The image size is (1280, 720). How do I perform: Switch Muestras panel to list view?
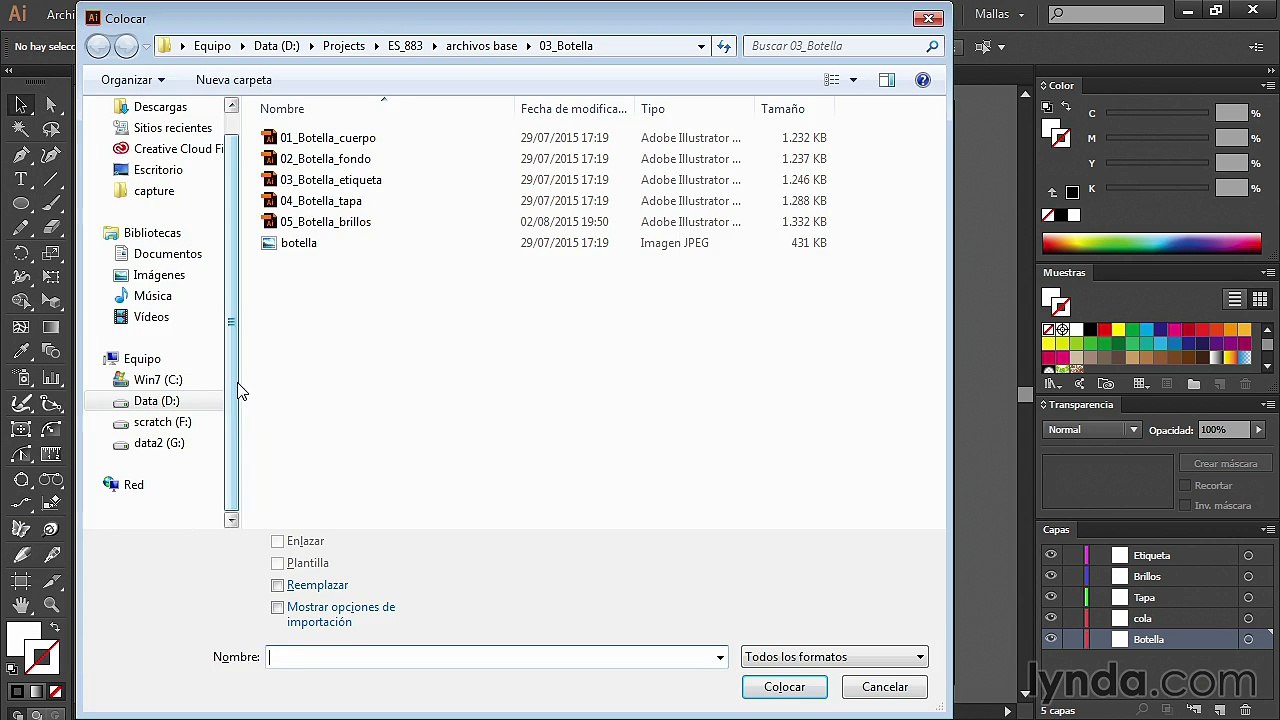coord(1235,299)
